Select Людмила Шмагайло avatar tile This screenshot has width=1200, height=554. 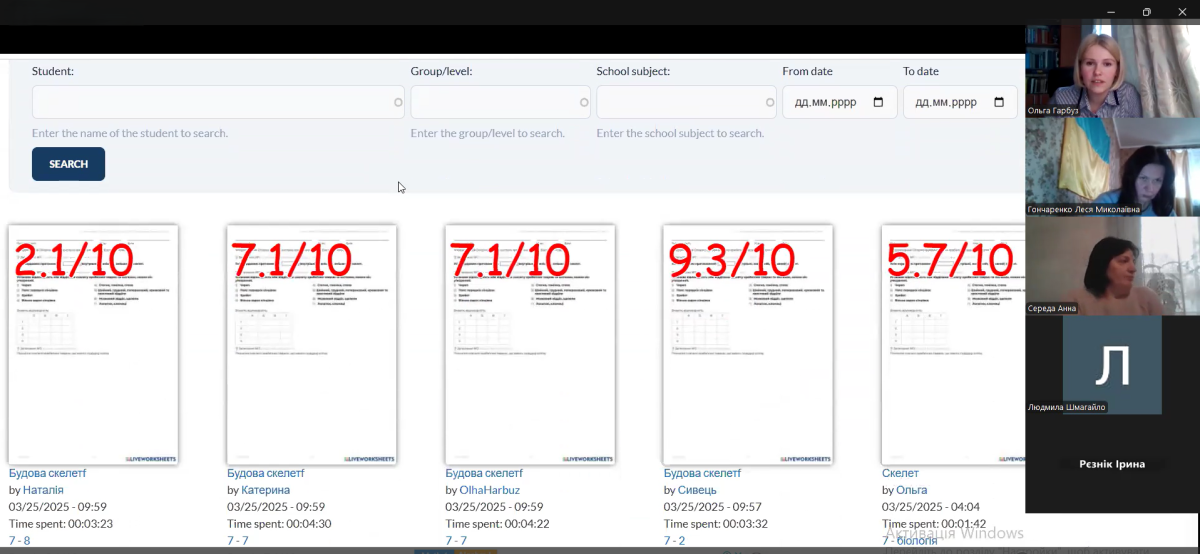pyautogui.click(x=1111, y=365)
